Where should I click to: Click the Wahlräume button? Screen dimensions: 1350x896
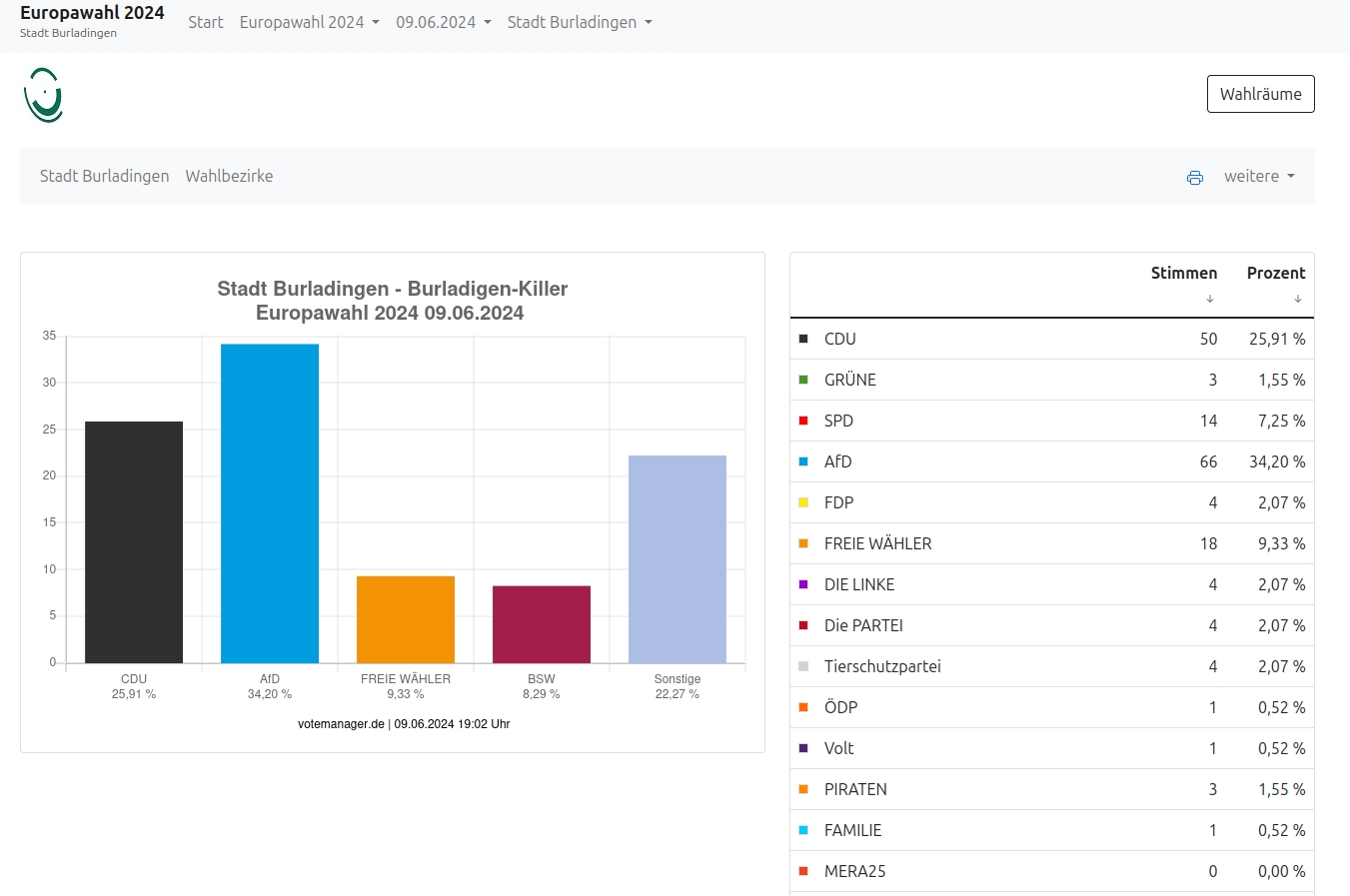(1260, 94)
